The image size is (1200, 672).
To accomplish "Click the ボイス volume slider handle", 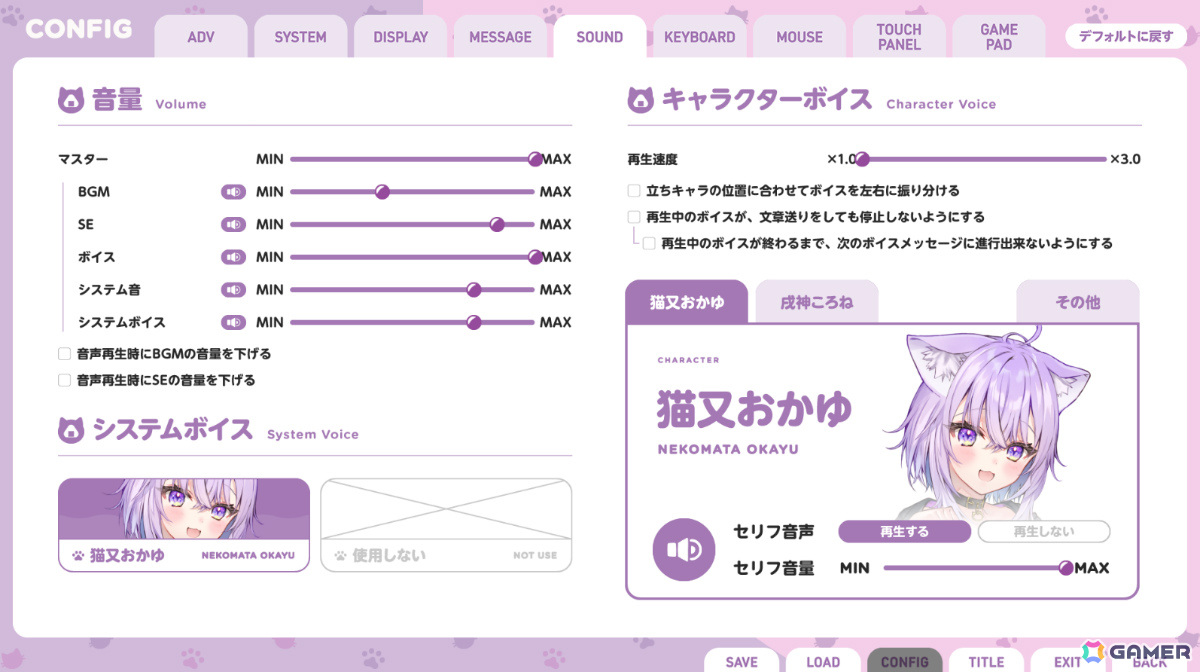I will tap(535, 257).
